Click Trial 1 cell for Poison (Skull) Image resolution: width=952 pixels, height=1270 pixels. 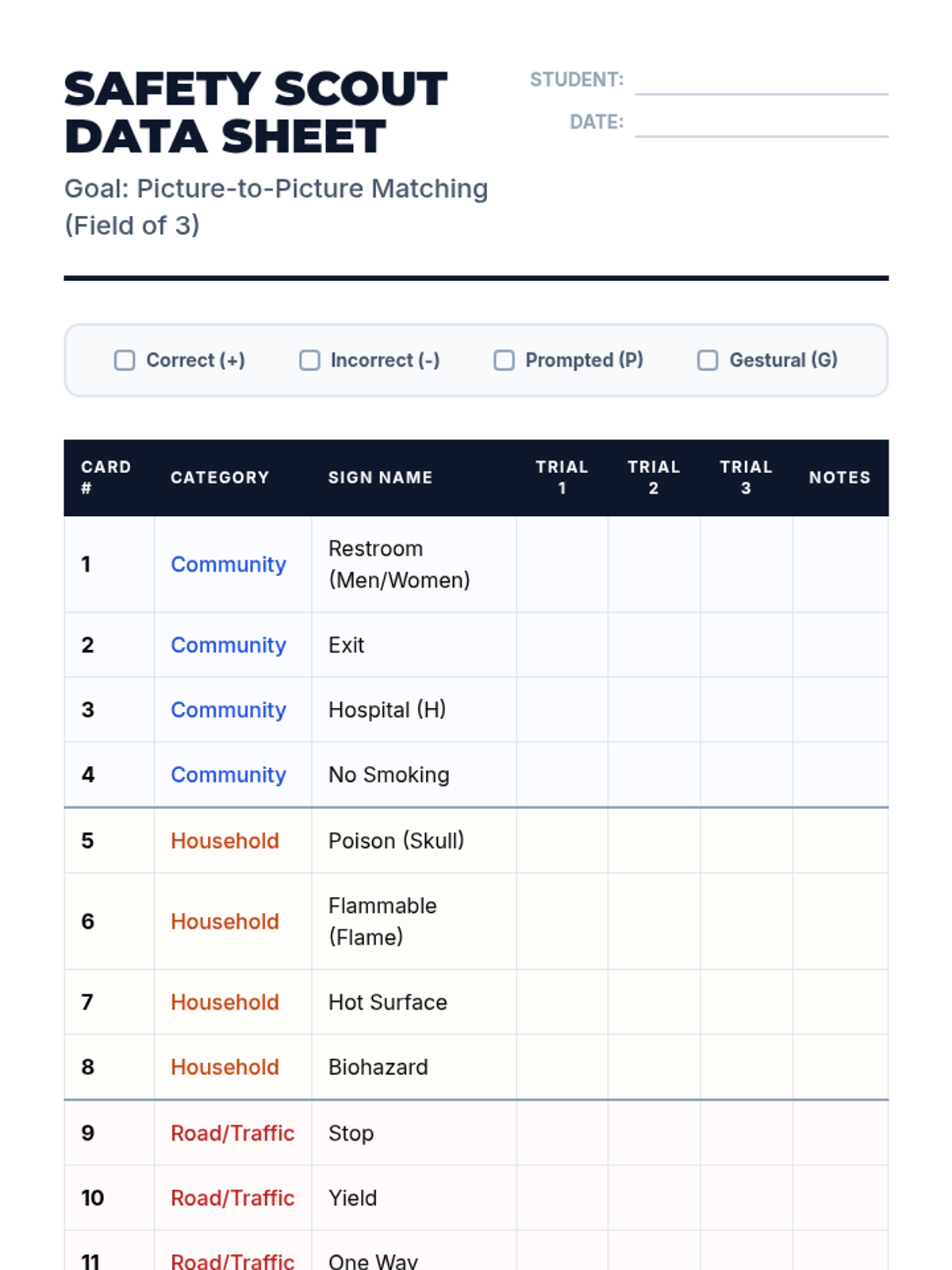(x=562, y=841)
